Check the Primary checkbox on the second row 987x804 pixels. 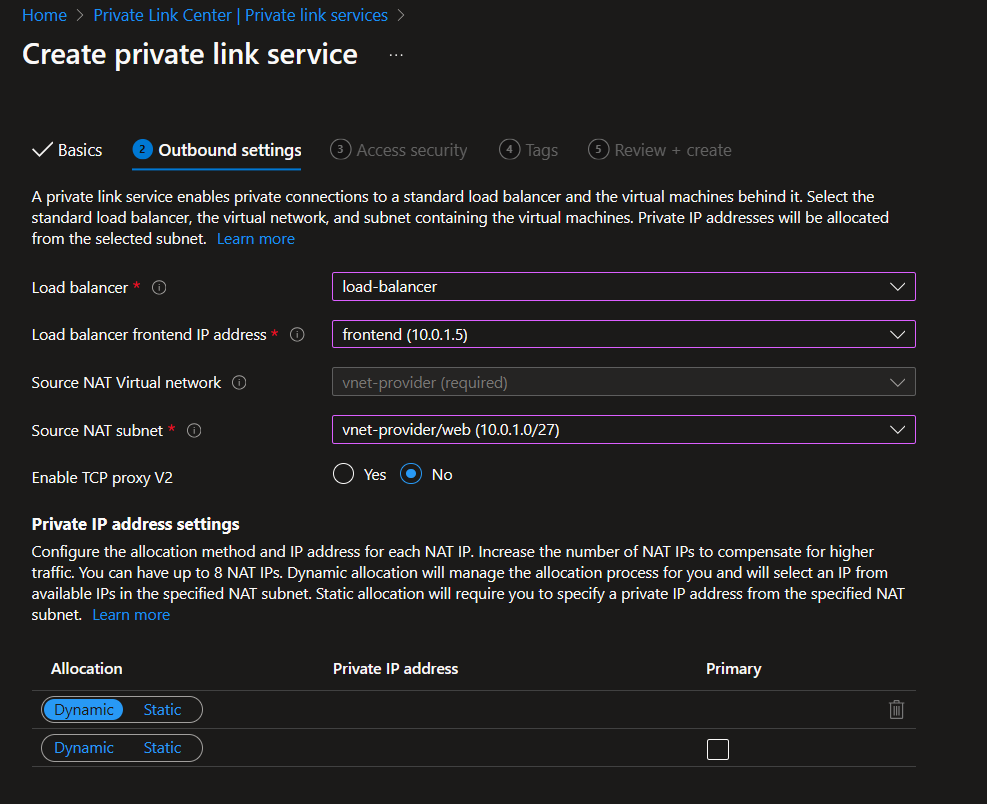click(x=717, y=747)
